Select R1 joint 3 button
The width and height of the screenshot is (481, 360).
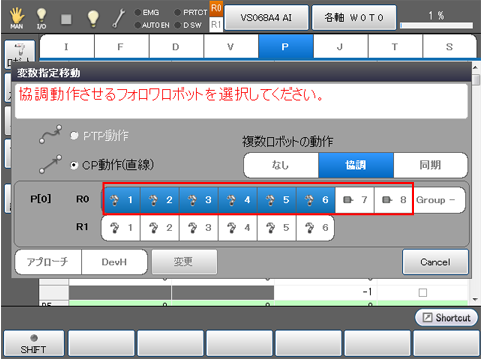tap(199, 228)
